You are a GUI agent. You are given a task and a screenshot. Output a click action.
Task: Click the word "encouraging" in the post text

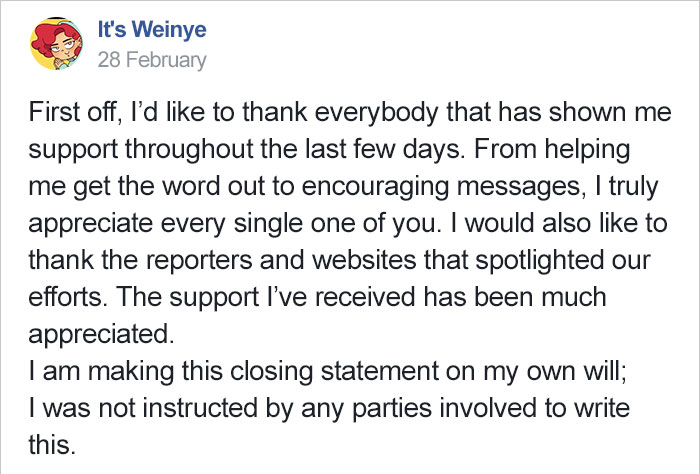coord(375,186)
